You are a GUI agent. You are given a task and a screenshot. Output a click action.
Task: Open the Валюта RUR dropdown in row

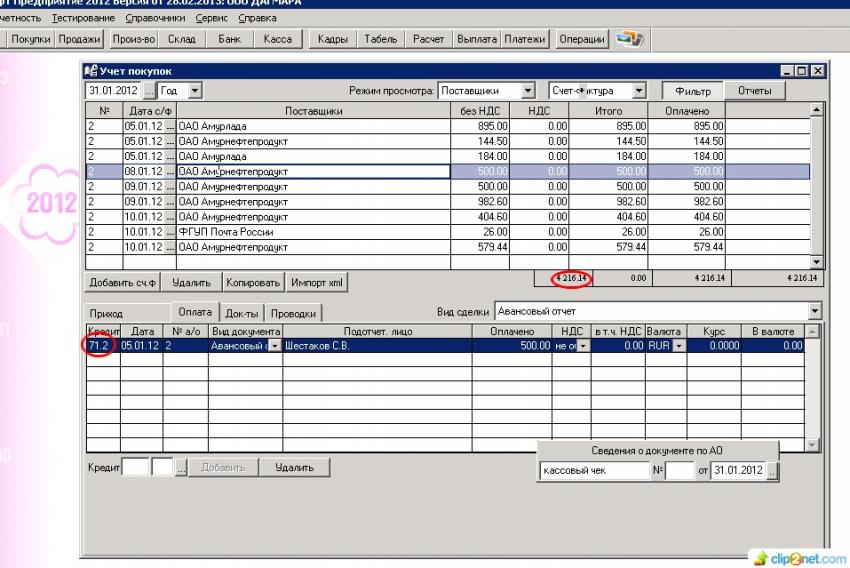click(x=679, y=346)
